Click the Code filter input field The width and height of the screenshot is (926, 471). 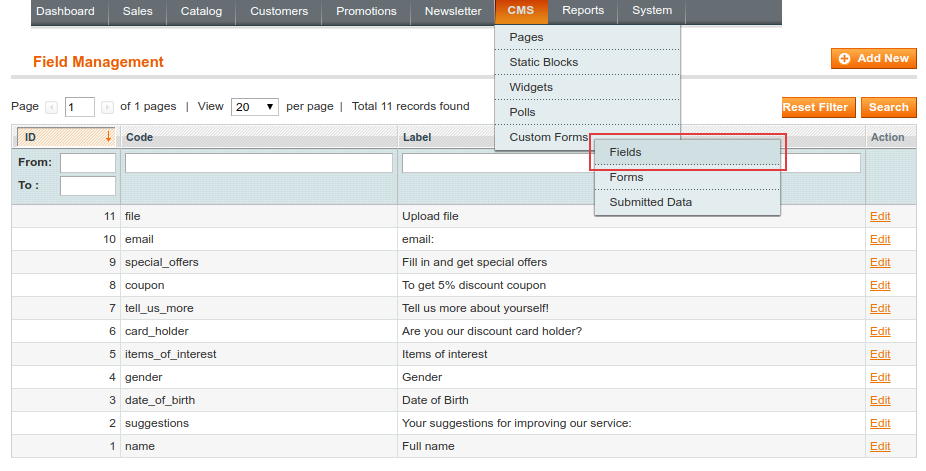259,163
